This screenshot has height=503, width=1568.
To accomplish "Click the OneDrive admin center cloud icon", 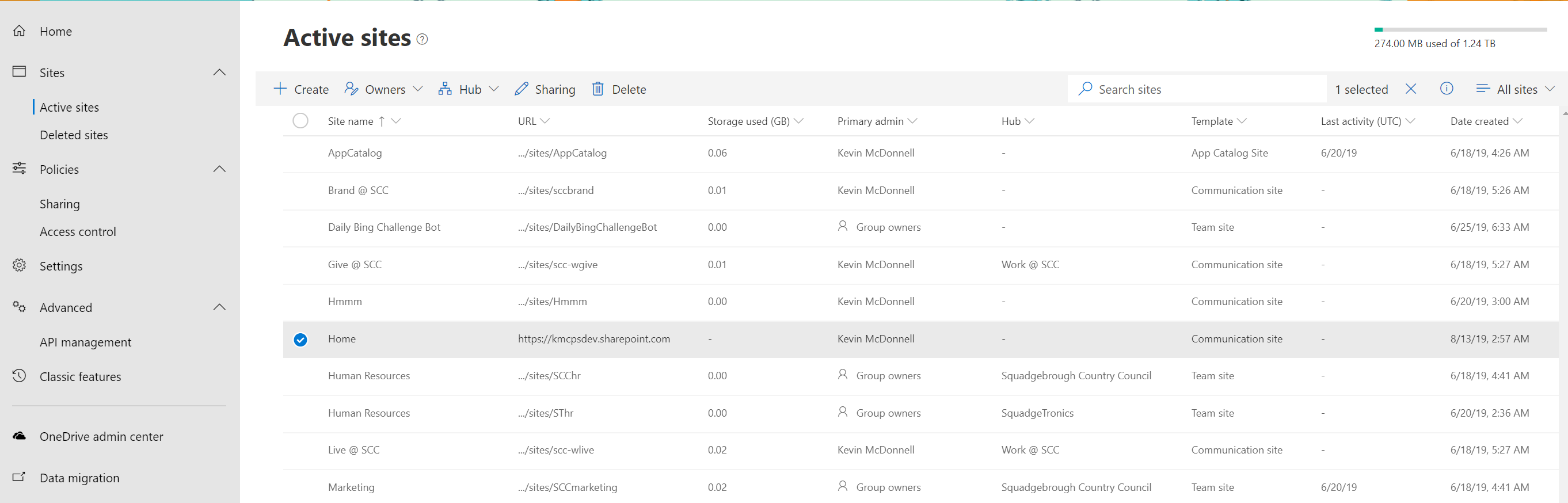I will [20, 436].
